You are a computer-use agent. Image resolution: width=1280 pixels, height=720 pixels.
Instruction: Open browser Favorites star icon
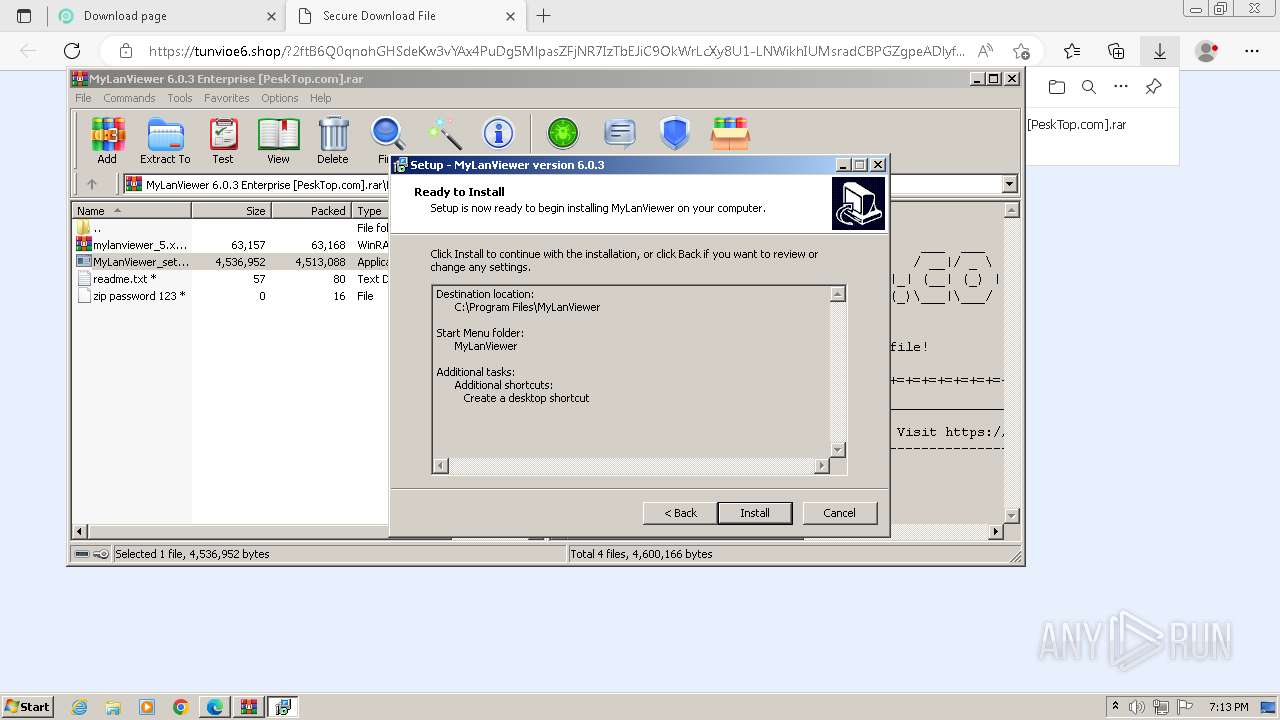tap(1072, 51)
